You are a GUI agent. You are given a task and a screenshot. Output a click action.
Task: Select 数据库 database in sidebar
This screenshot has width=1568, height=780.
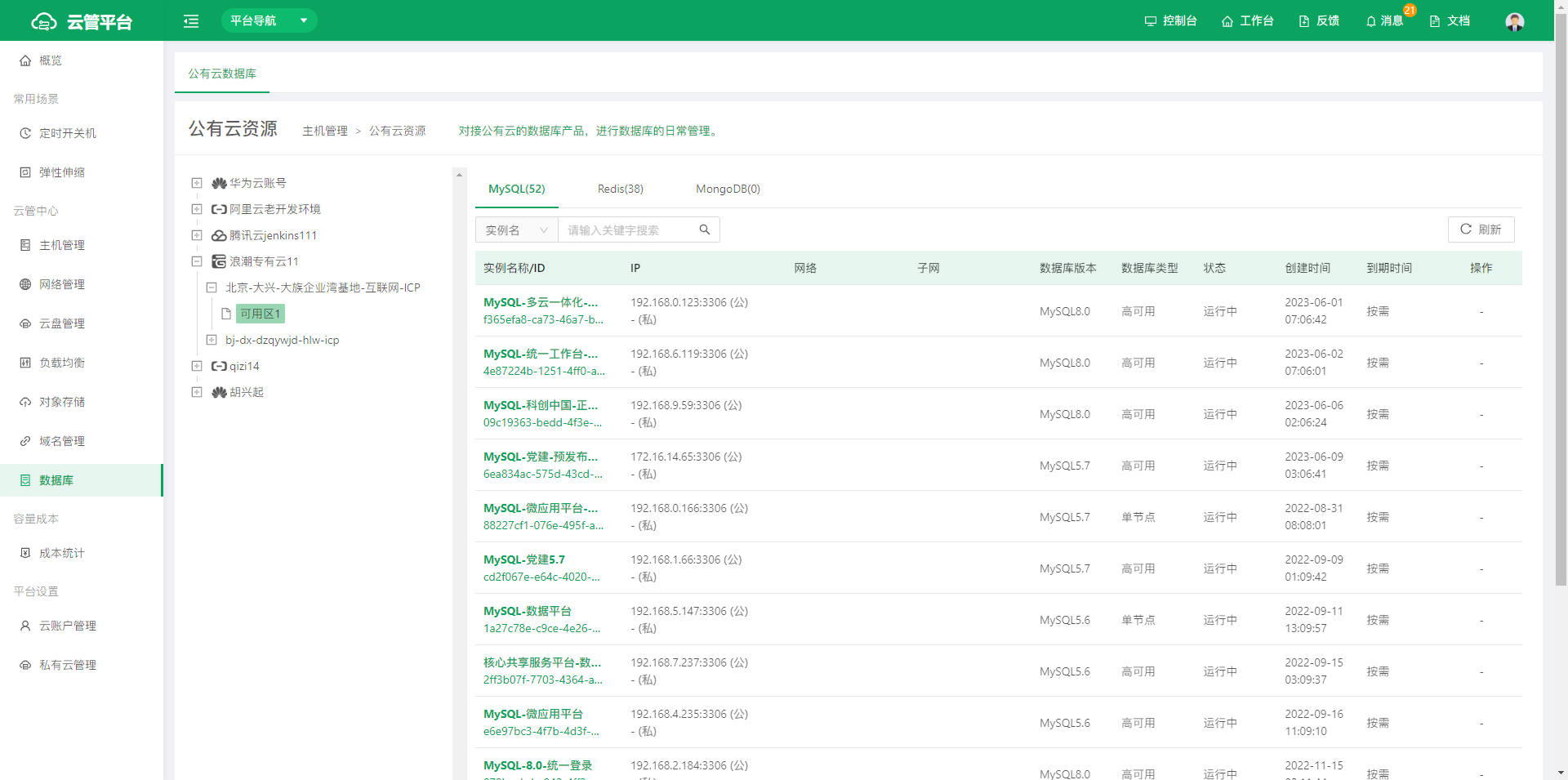82,480
